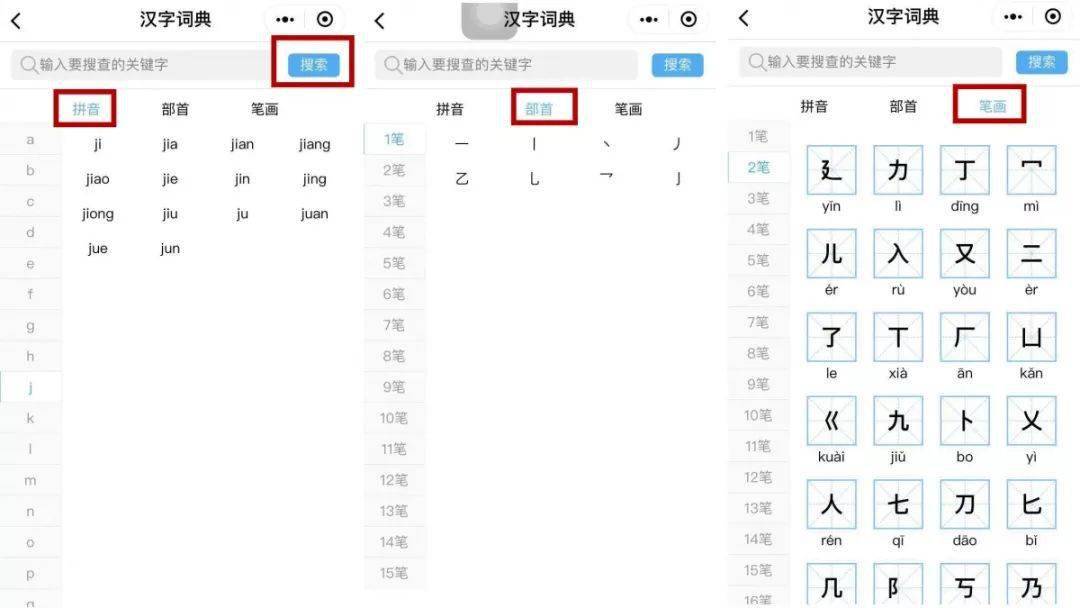1080x608 pixels.
Task: Select the 乙 radical stroke
Action: click(461, 179)
